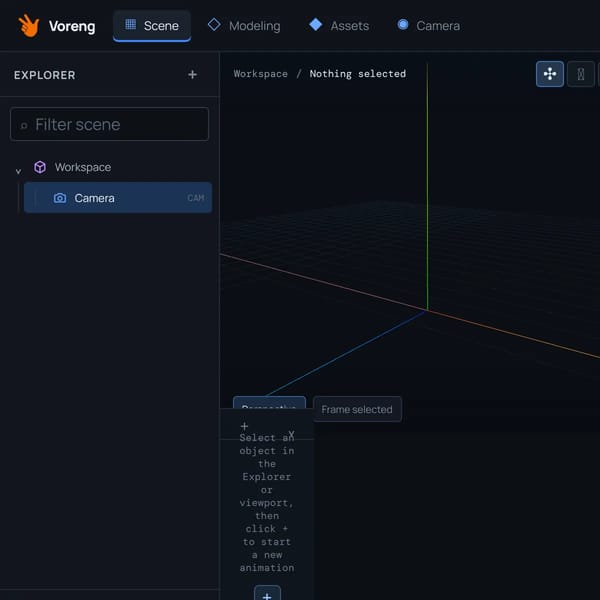Click the Voreng brand name
600x600 pixels.
pos(72,26)
